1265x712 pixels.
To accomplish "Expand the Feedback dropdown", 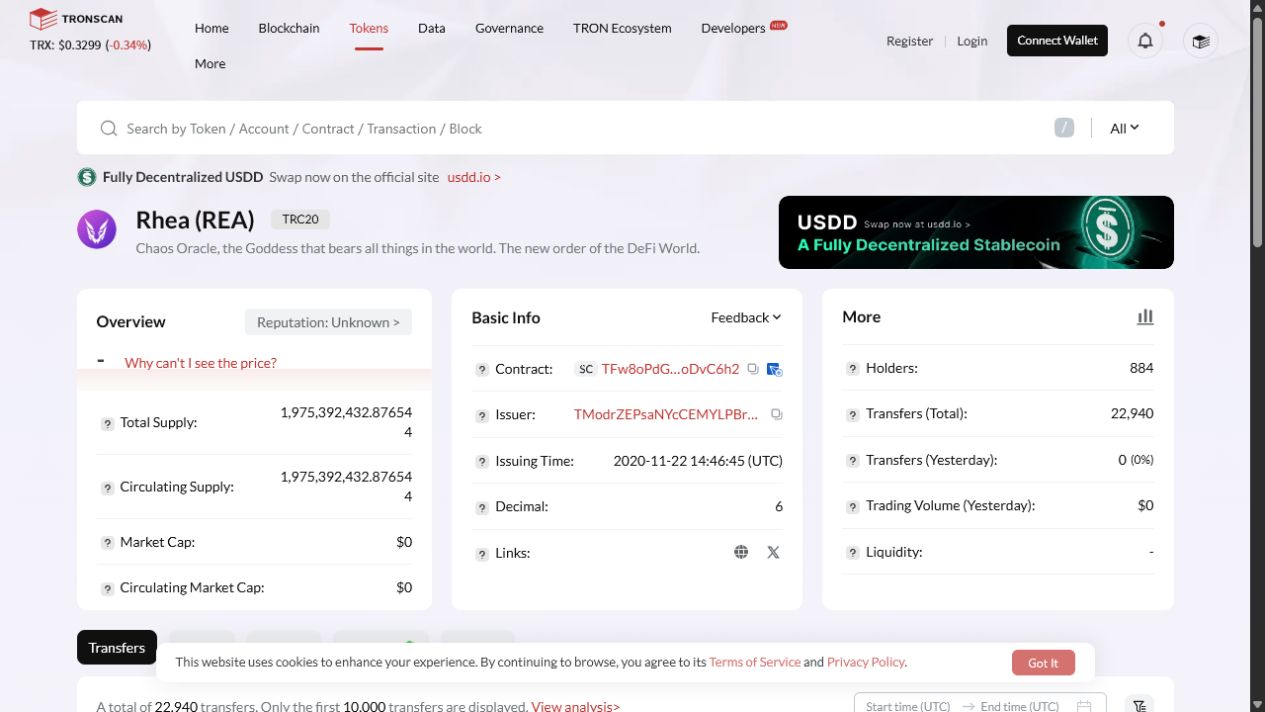I will pyautogui.click(x=746, y=317).
